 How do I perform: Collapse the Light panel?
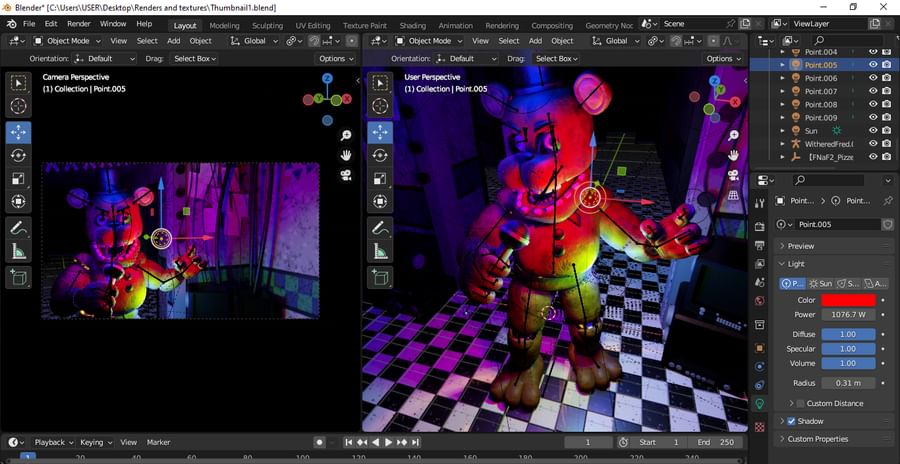tap(796, 264)
